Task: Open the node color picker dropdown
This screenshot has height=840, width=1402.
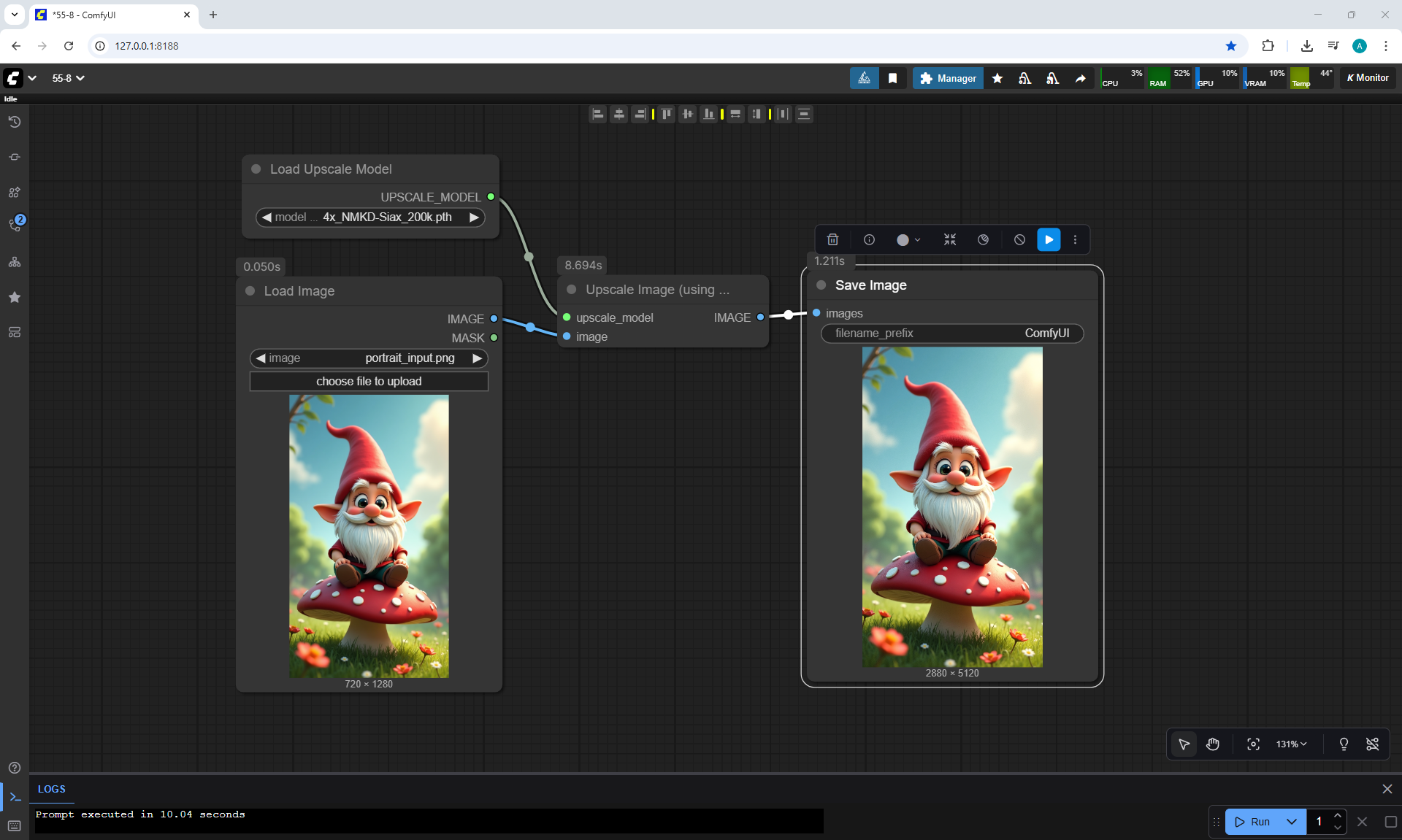Action: click(x=908, y=239)
